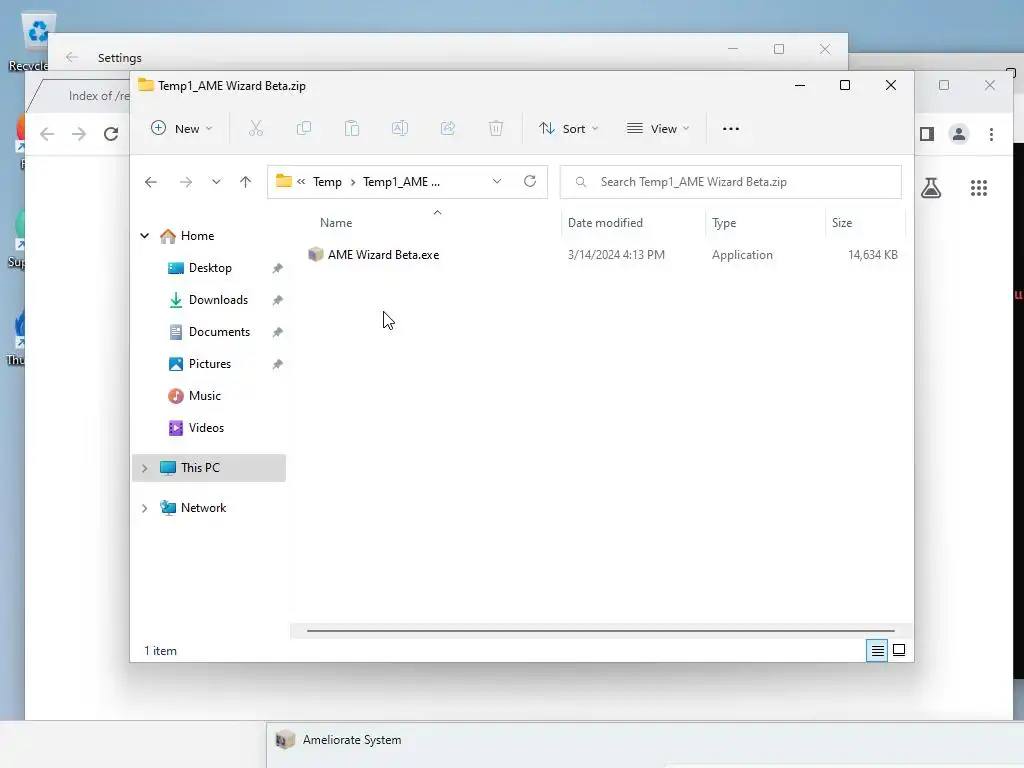Go up one folder level arrow
Screen dimensions: 1024x768
click(x=246, y=182)
